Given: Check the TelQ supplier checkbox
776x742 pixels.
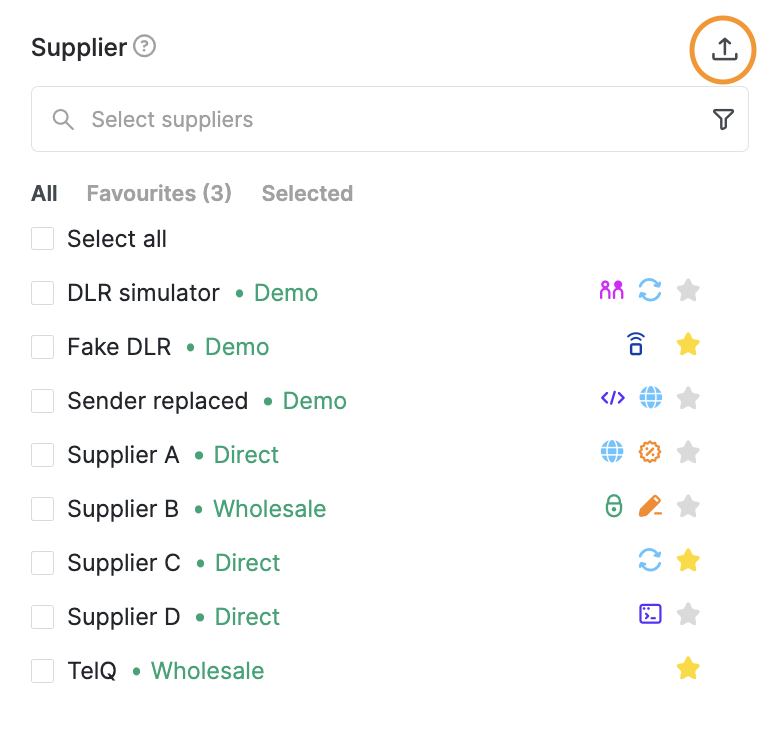Looking at the screenshot, I should coord(43,671).
